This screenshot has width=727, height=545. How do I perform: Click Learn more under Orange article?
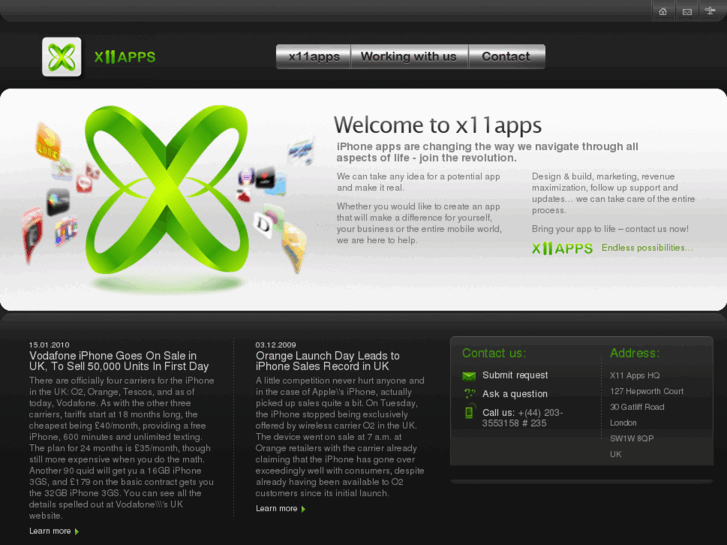click(276, 509)
